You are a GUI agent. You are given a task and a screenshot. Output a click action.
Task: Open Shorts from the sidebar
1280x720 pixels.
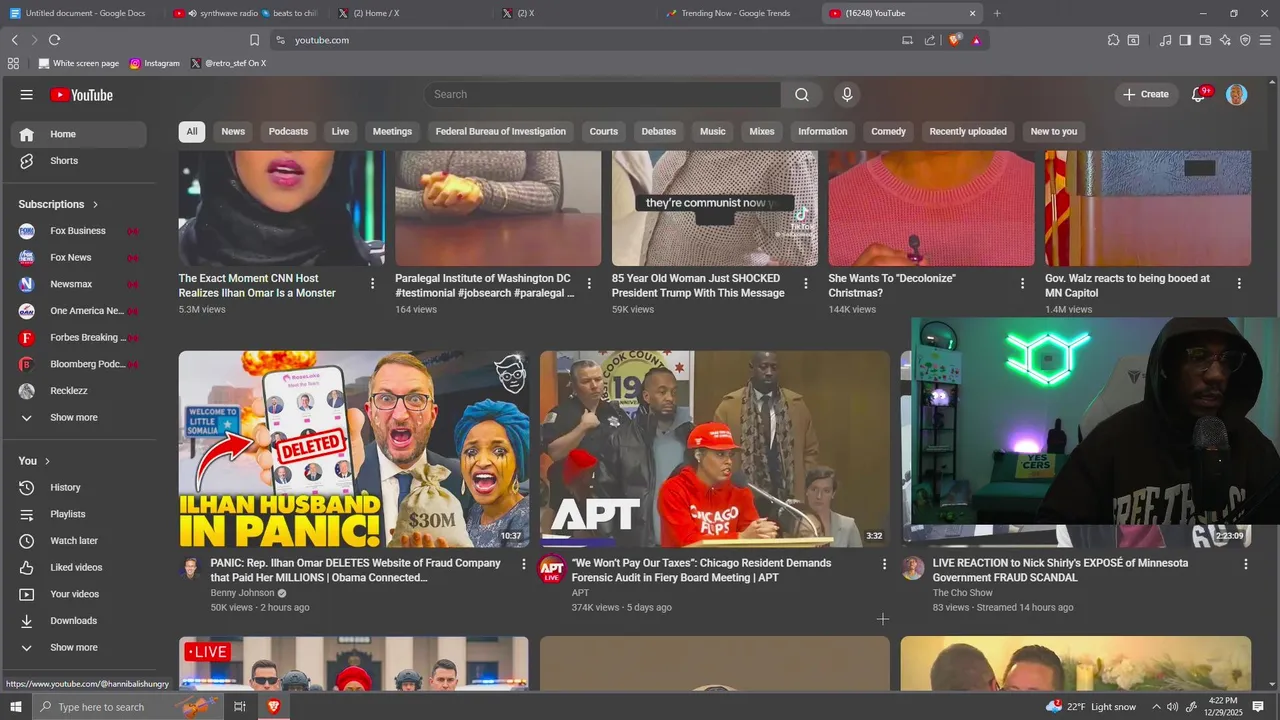click(78, 161)
